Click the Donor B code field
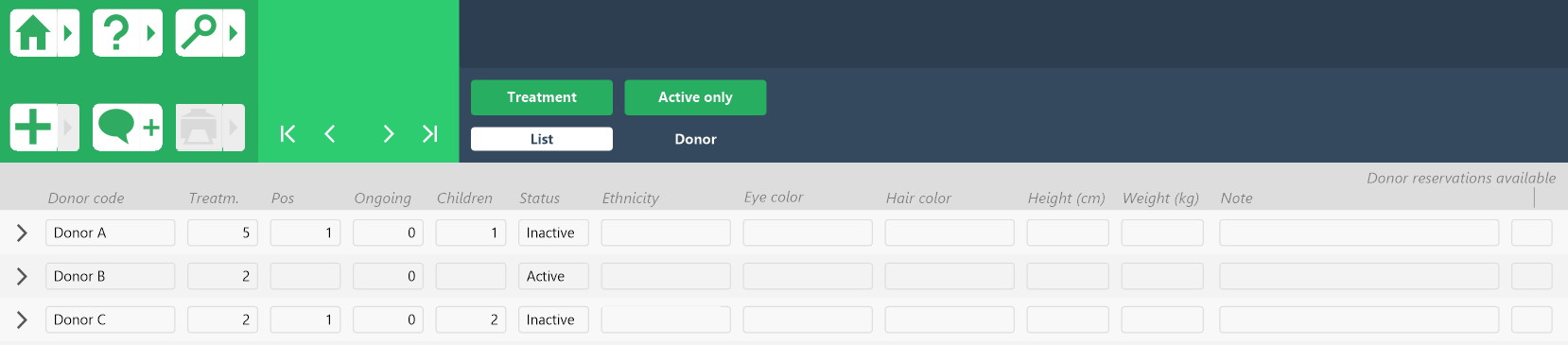This screenshot has width=1568, height=345. click(110, 276)
